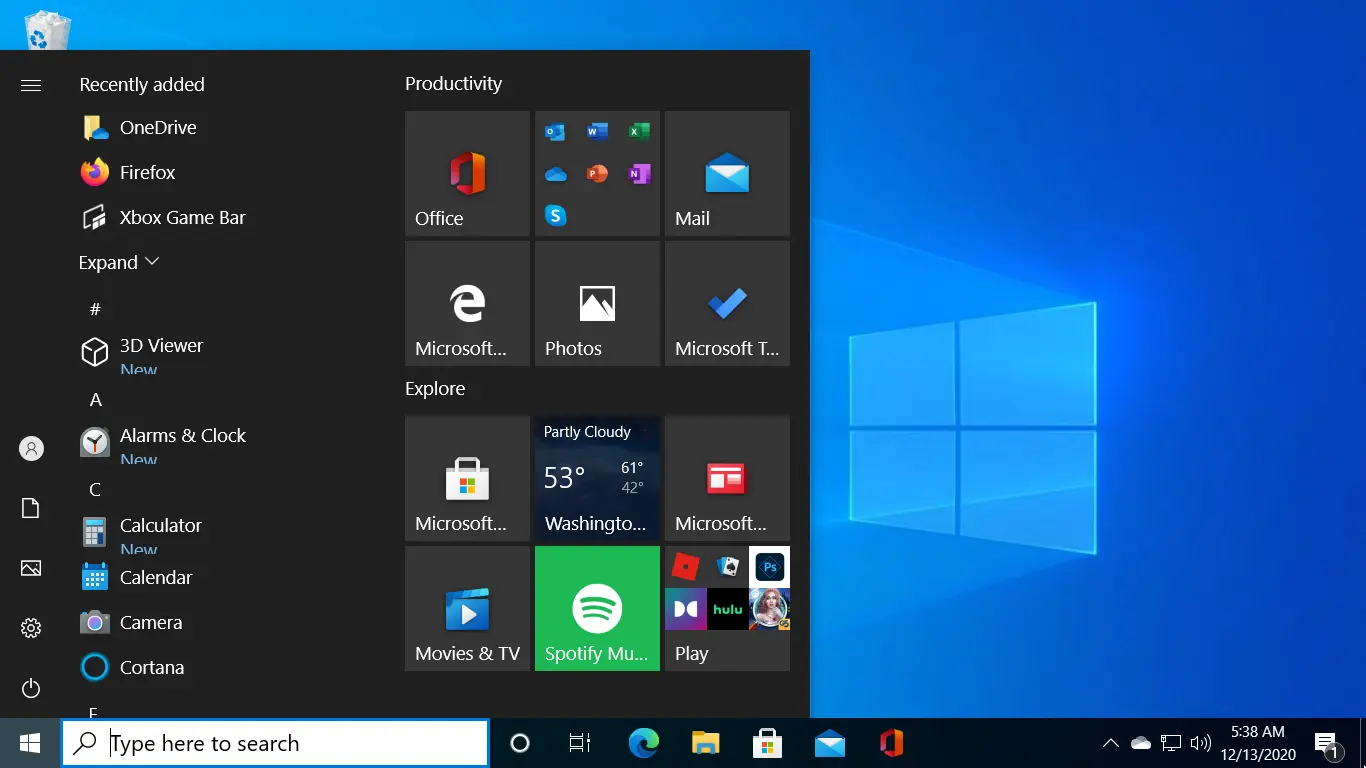Click the C letter header in app list
Screen dimensions: 1366x768
(96, 490)
